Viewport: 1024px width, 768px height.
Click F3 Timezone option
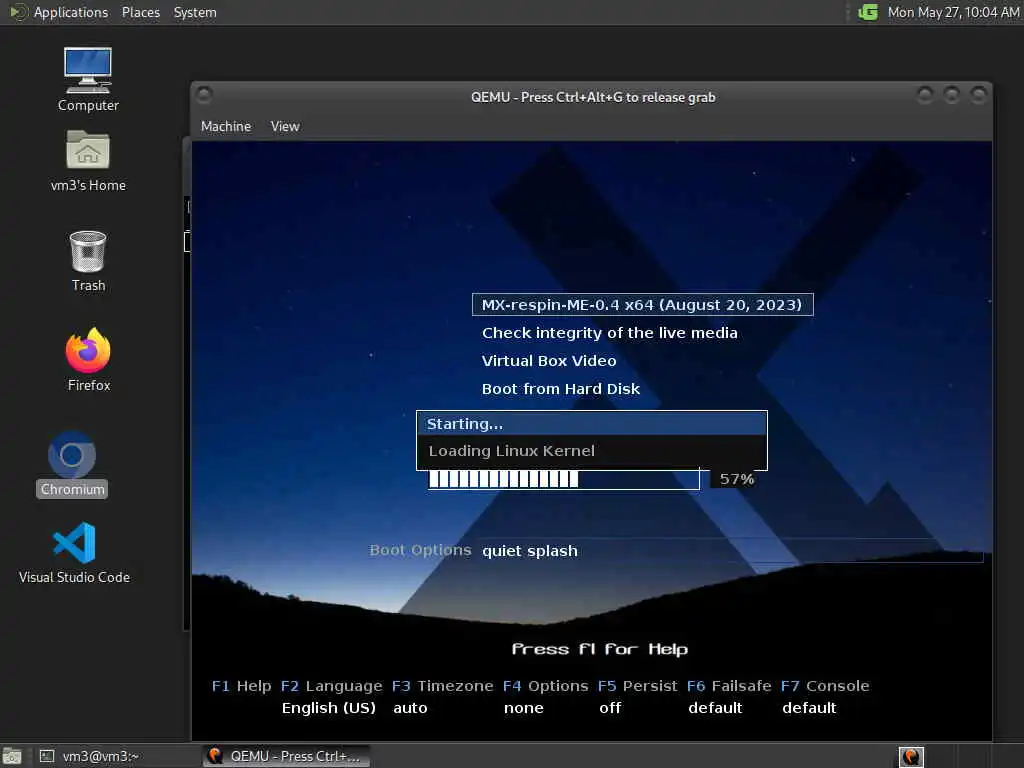pyautogui.click(x=442, y=686)
